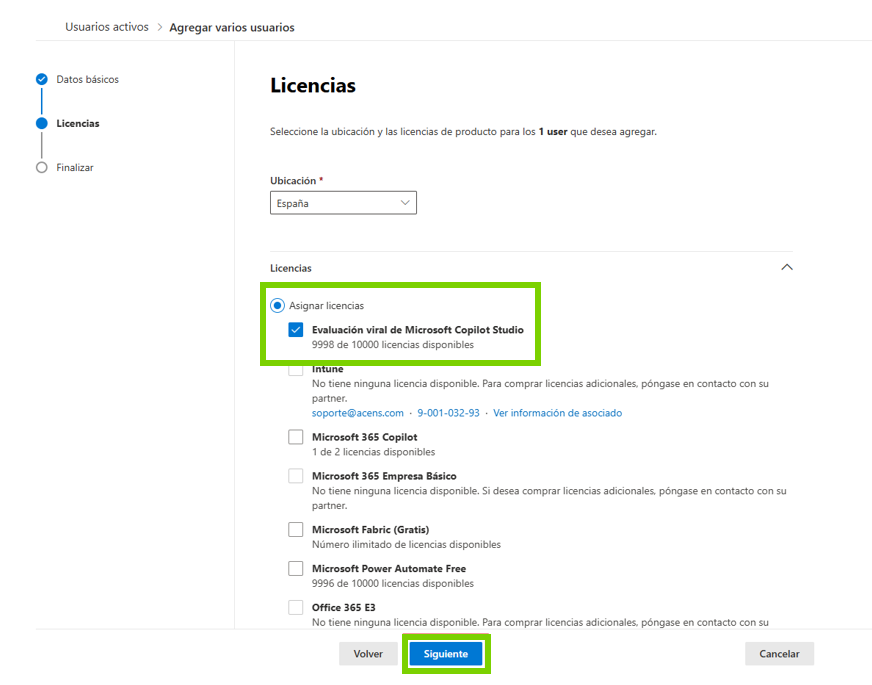The height and width of the screenshot is (685, 872).
Task: Select the Asignar licencias radio button
Action: 278,305
